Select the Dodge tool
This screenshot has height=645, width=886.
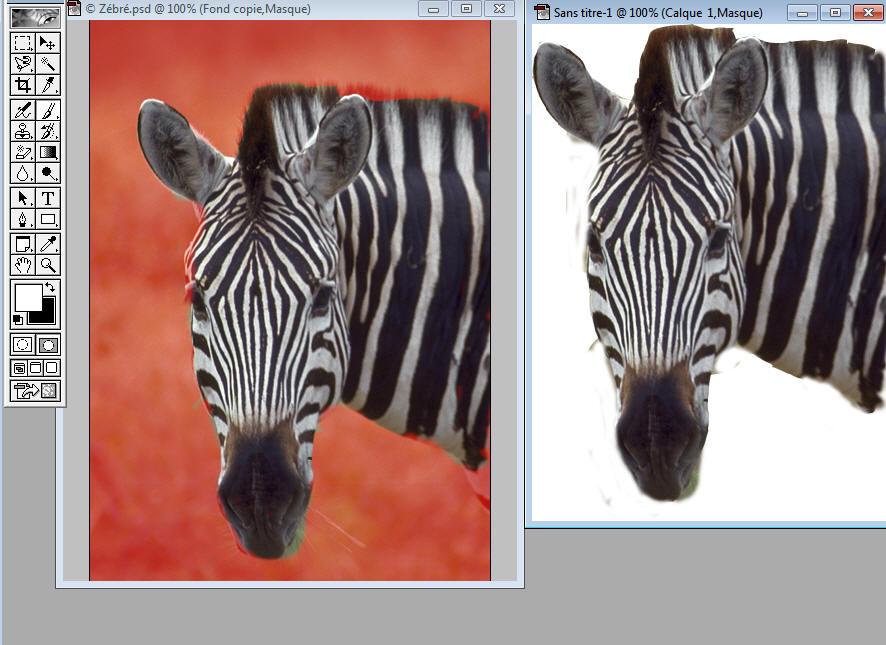tap(47, 172)
